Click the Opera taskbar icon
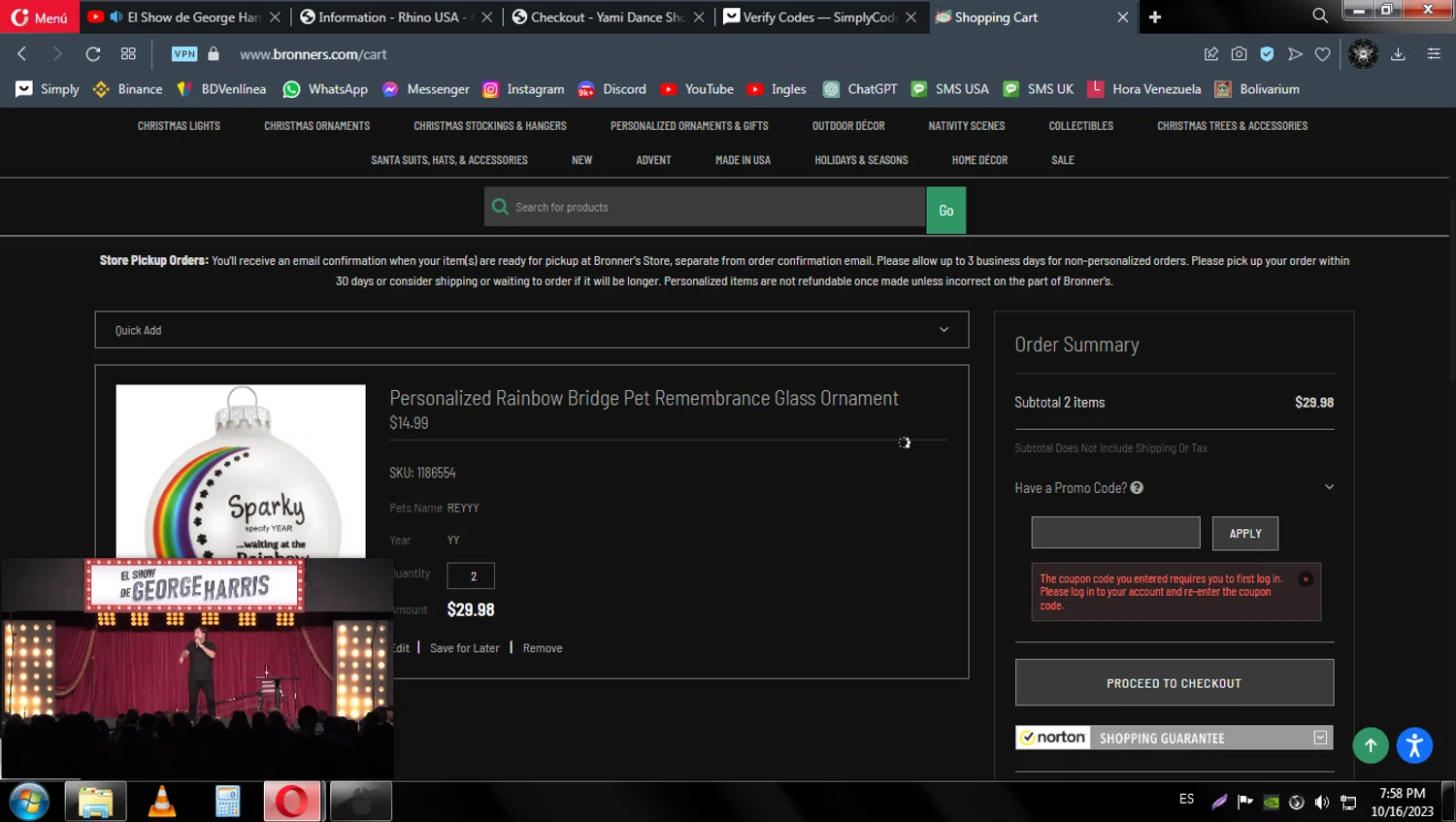Image resolution: width=1456 pixels, height=822 pixels. coord(292,802)
